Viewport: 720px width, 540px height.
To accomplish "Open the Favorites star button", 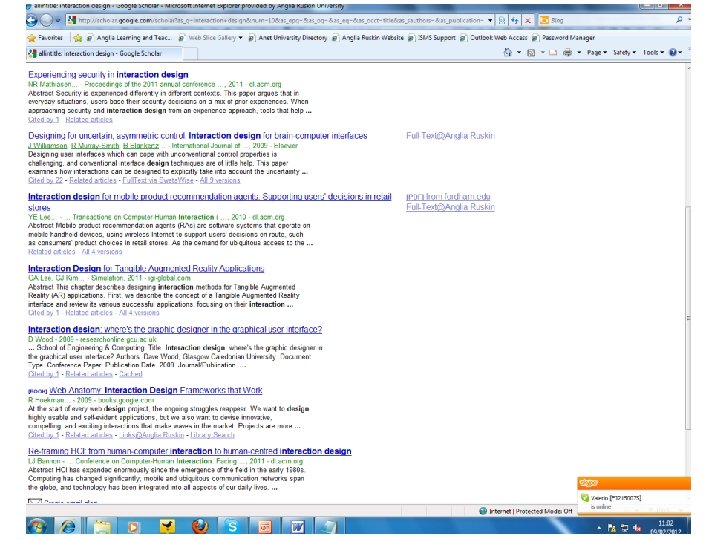I will click(45, 38).
